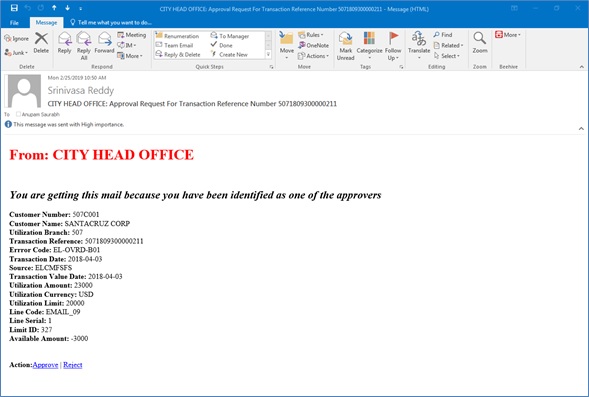Viewport: 589px width, 397px height.
Task: Reply to the sender
Action: click(x=64, y=43)
